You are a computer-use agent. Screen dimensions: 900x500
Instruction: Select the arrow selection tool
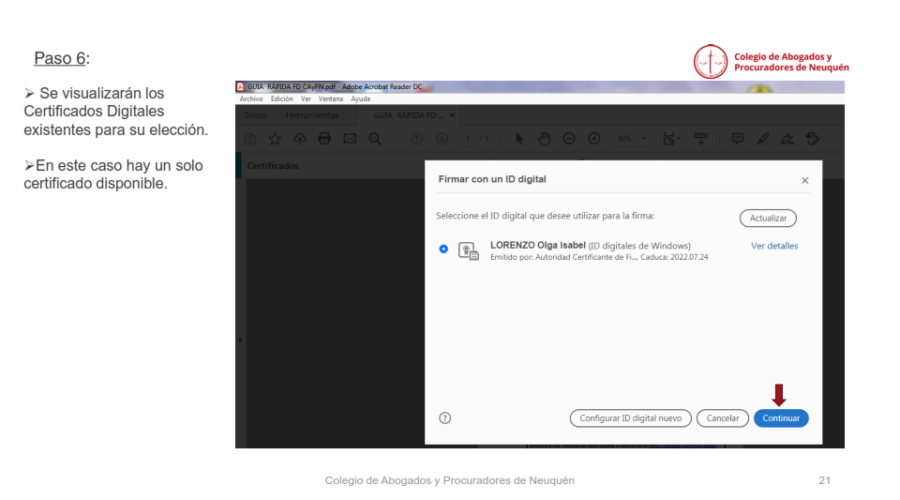pos(519,138)
